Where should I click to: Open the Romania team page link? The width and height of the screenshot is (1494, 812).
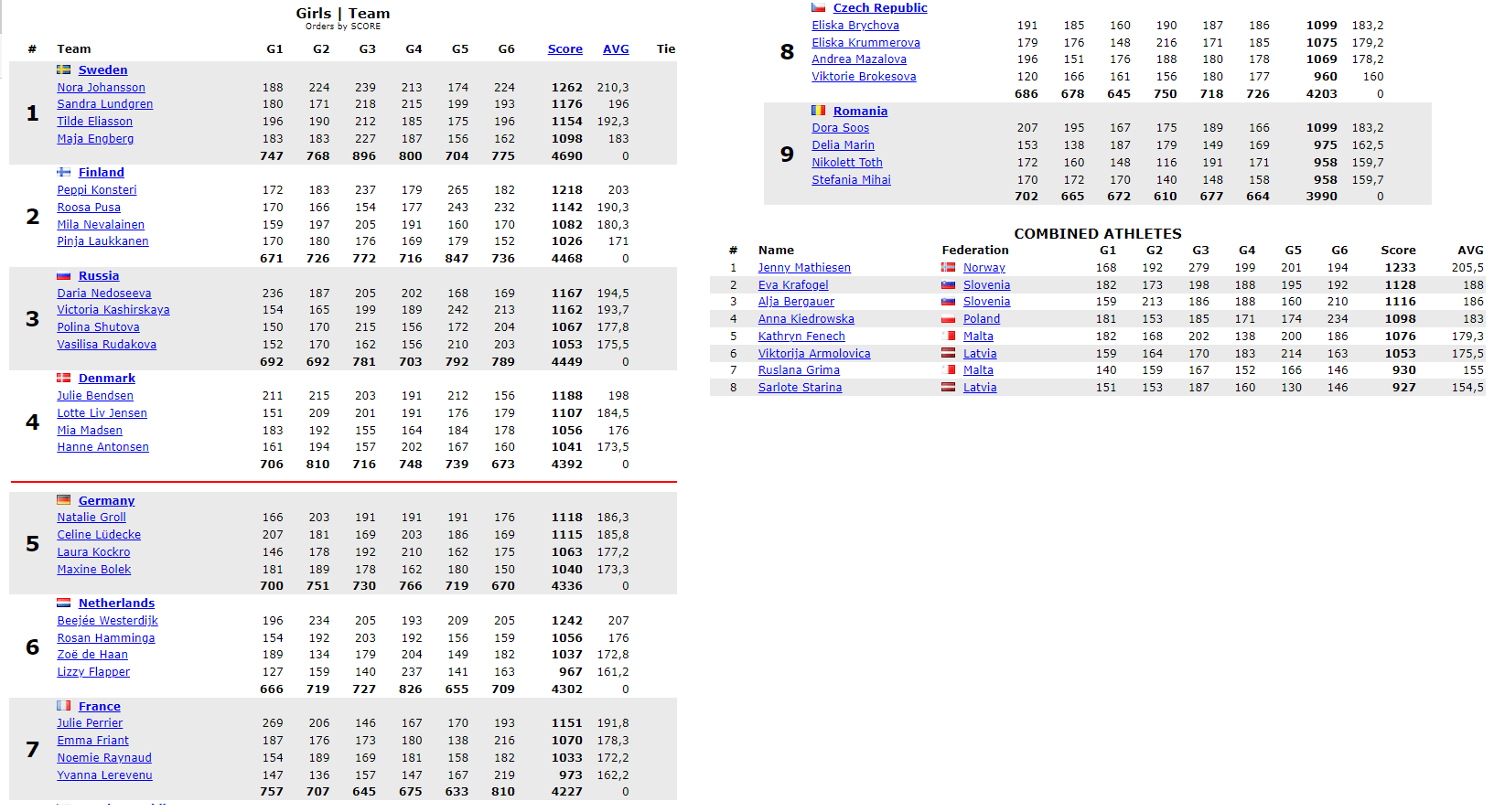[x=860, y=111]
